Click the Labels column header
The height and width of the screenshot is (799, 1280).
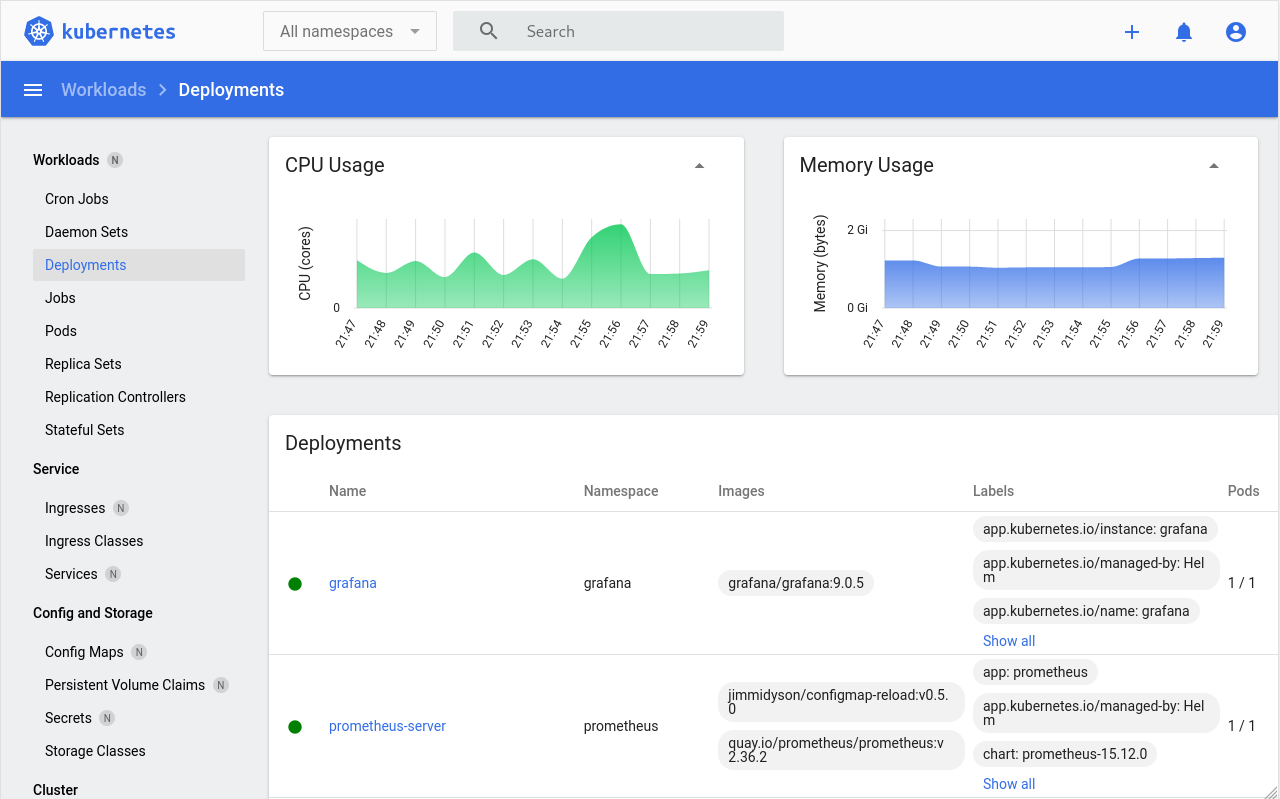pyautogui.click(x=993, y=491)
